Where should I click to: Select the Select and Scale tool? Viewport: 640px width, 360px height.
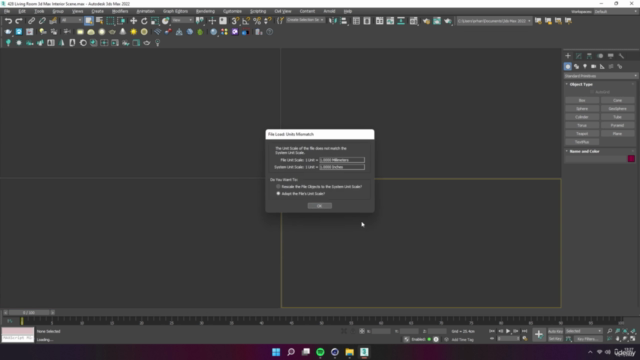coord(154,21)
